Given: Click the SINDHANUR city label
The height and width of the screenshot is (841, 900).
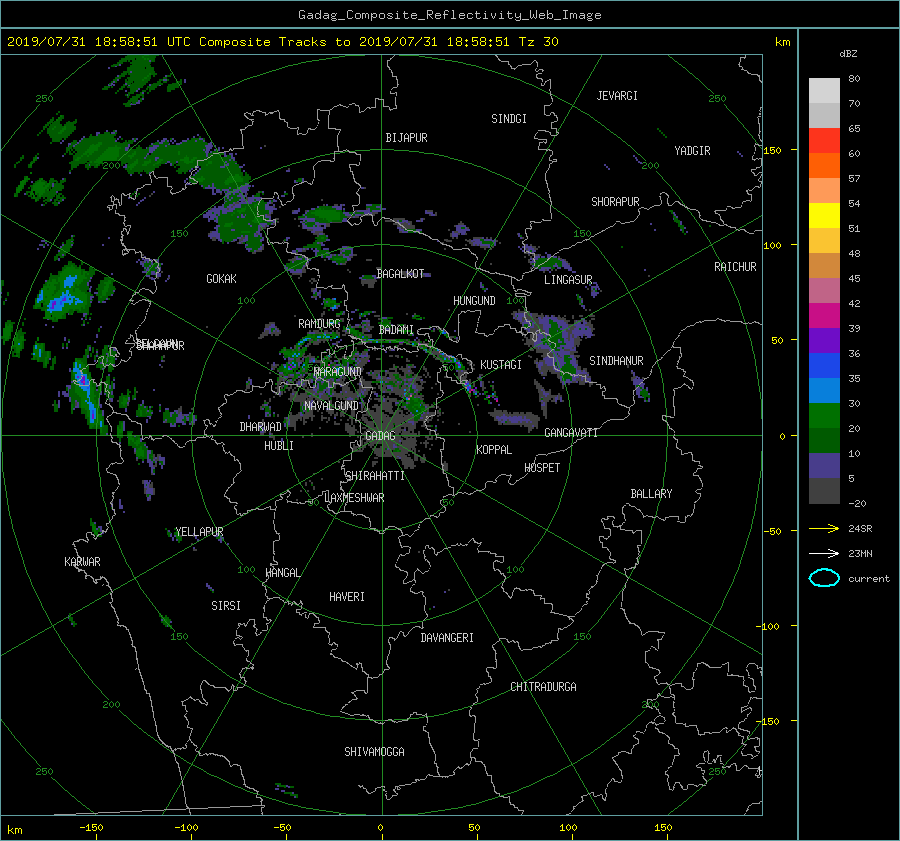Looking at the screenshot, I should click(x=616, y=361).
